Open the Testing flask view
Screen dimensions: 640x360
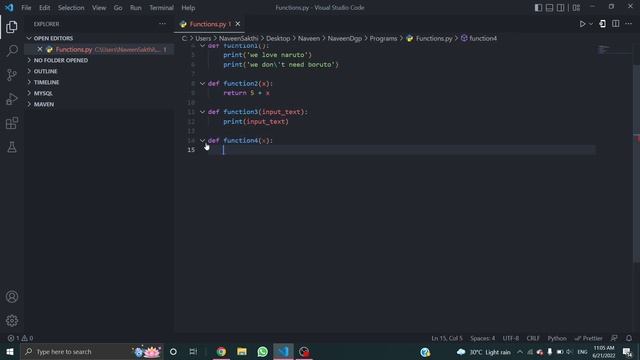click(12, 147)
